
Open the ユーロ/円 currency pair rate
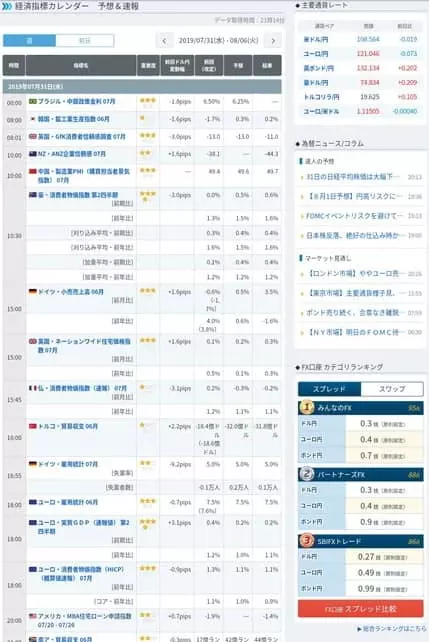click(x=316, y=54)
